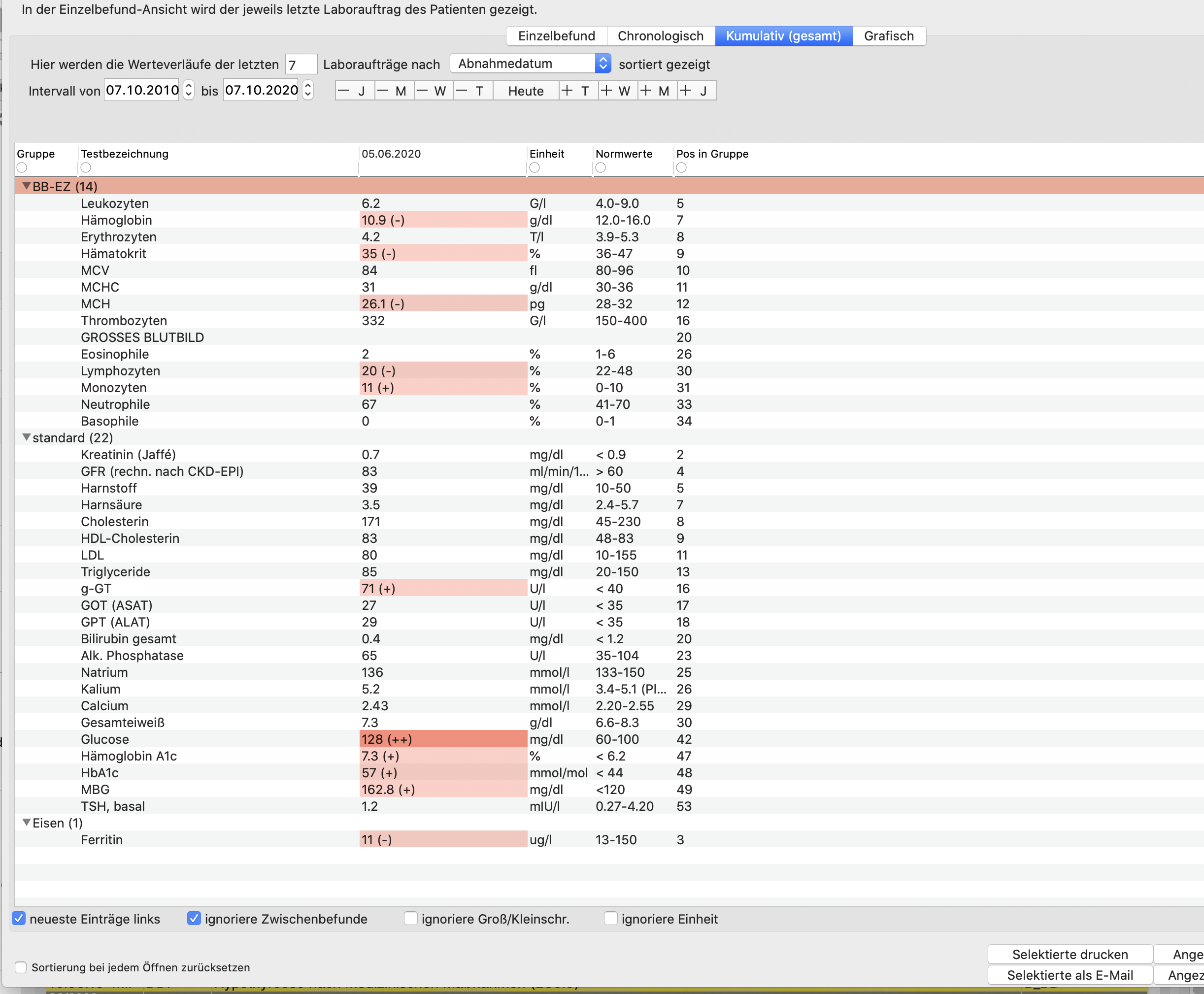Image resolution: width=1204 pixels, height=994 pixels.
Task: Click the minus W week-back button
Action: coord(434,91)
